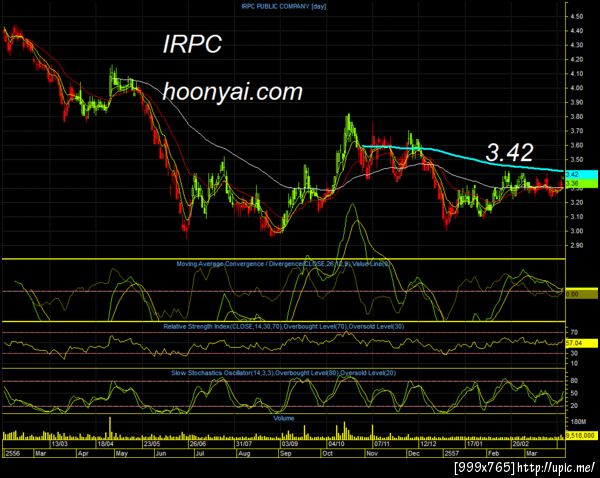Click the 23/05 date marker
The width and height of the screenshot is (600, 478).
pos(152,444)
